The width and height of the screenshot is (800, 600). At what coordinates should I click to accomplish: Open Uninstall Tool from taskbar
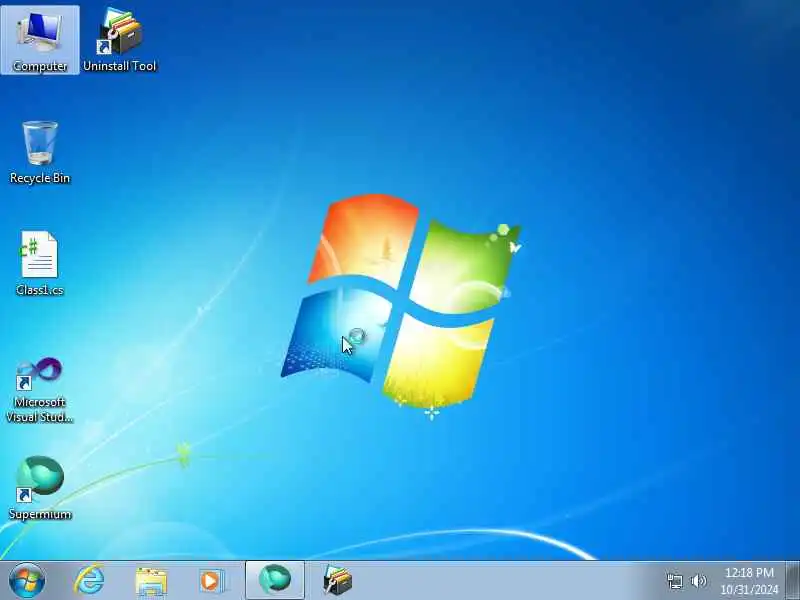337,581
